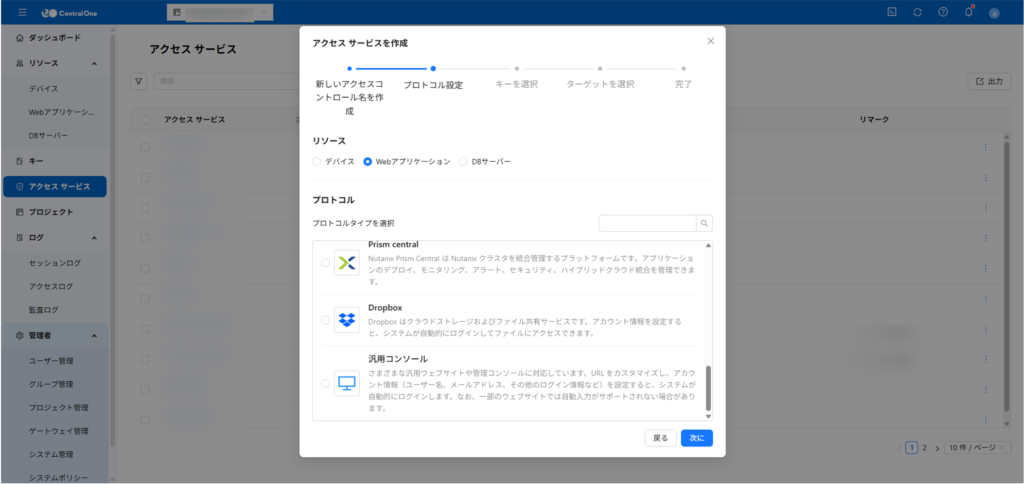Click the 次に button
The image size is (1024, 484).
tap(696, 438)
